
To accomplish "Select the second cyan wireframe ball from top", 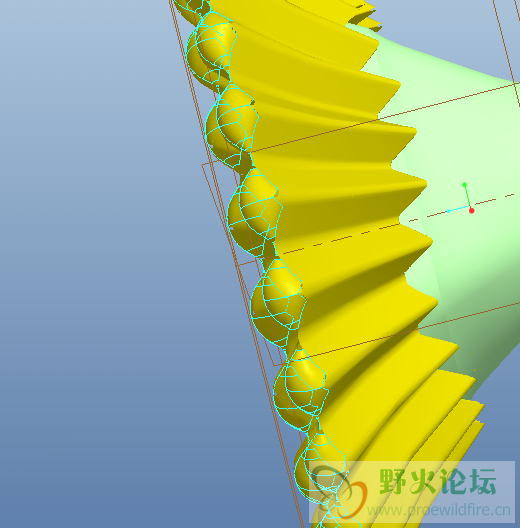I will click(x=232, y=125).
